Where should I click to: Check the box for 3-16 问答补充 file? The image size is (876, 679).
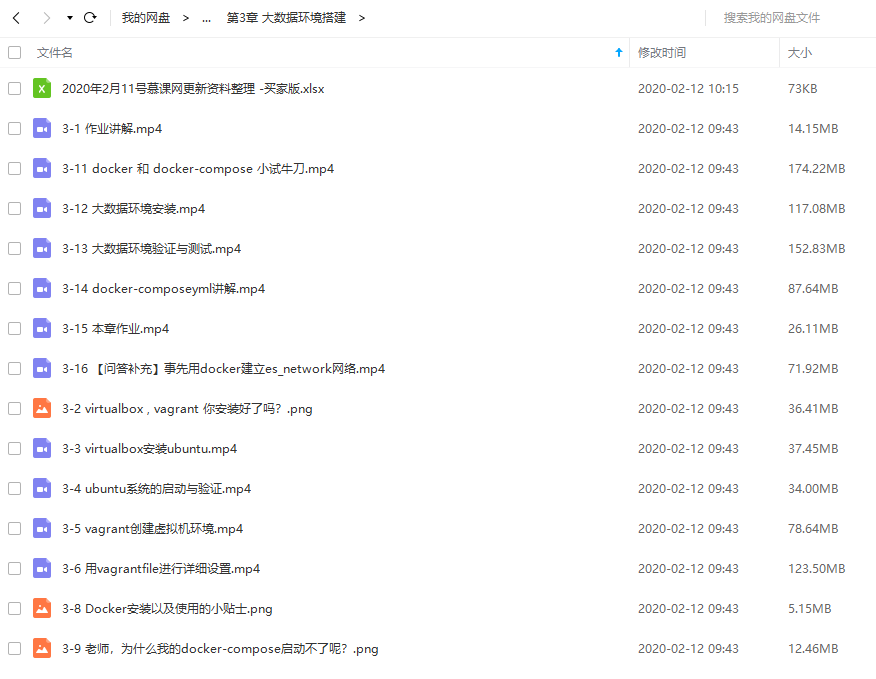coord(15,368)
